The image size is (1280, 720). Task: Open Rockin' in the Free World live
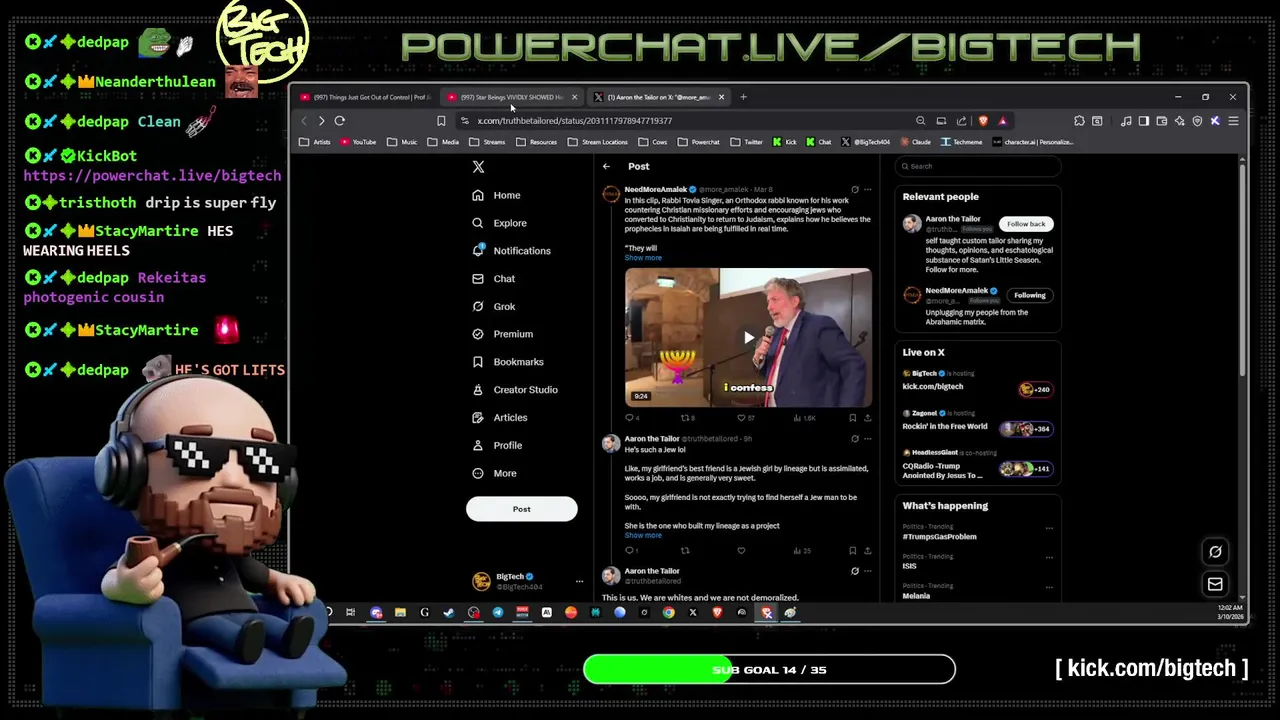[977, 421]
